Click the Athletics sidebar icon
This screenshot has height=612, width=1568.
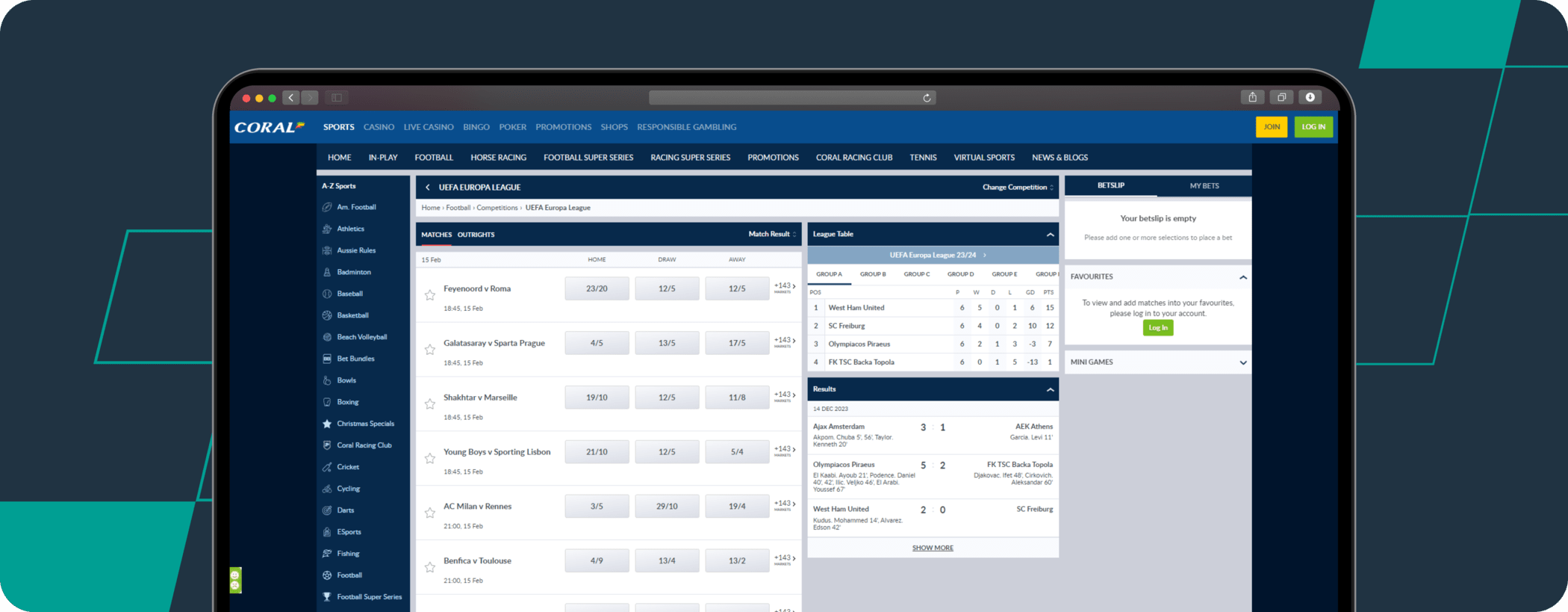tap(327, 229)
